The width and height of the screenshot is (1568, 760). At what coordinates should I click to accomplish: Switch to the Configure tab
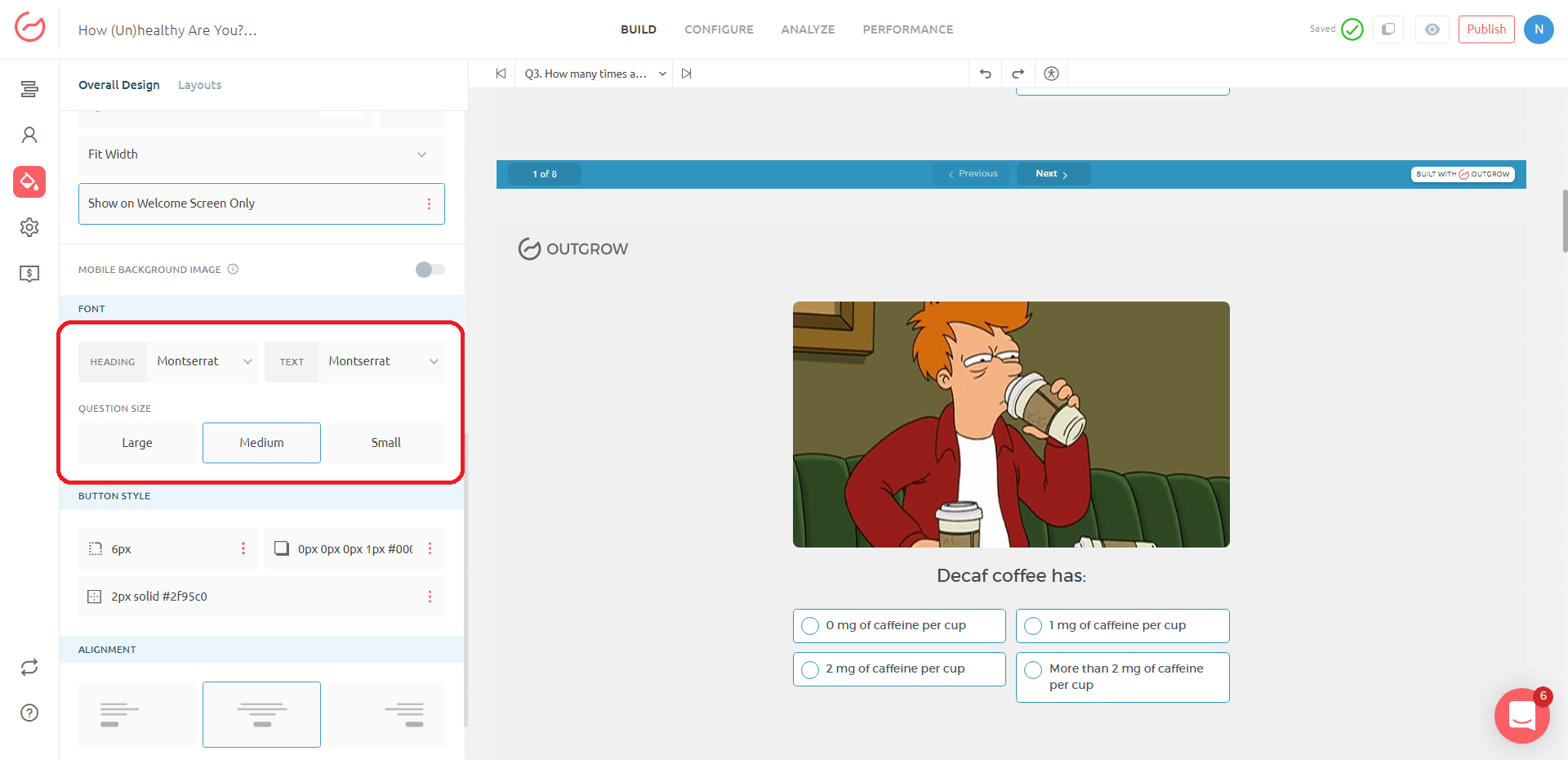click(719, 29)
